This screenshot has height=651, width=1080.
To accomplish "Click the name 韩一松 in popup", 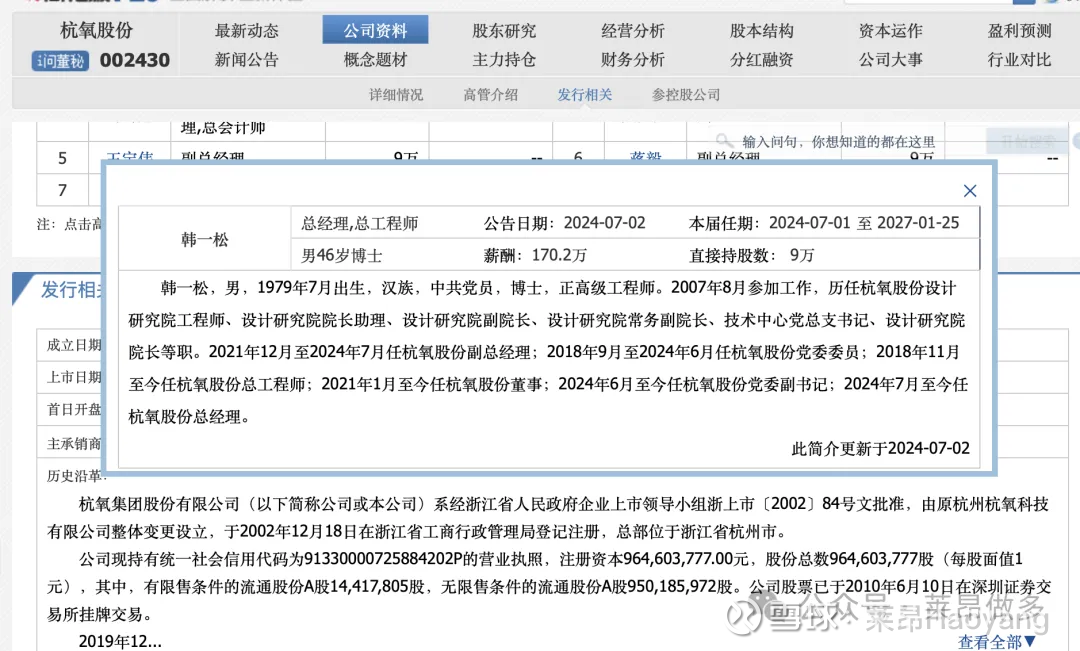I will tap(205, 239).
